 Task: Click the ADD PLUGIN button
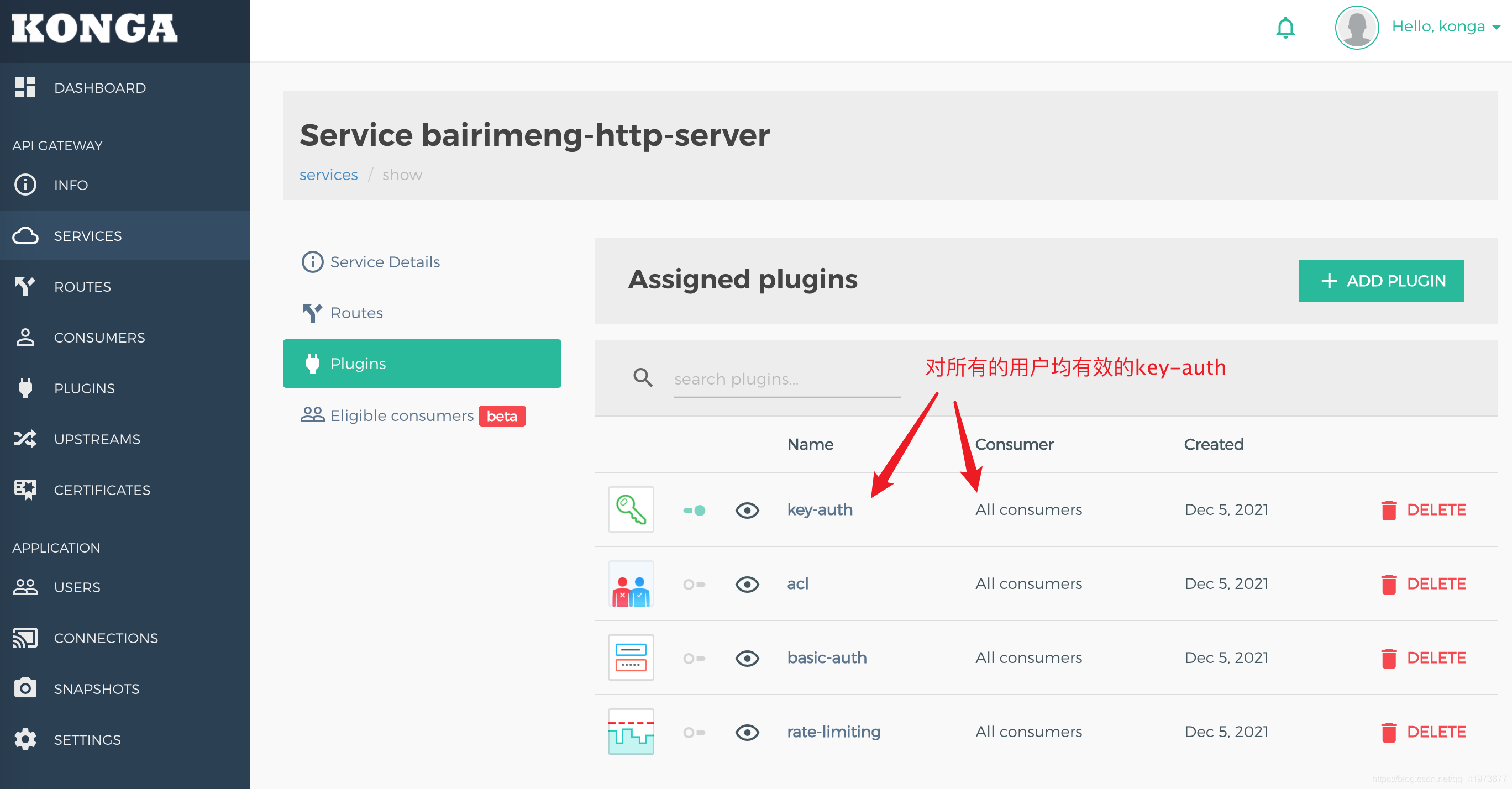point(1380,281)
